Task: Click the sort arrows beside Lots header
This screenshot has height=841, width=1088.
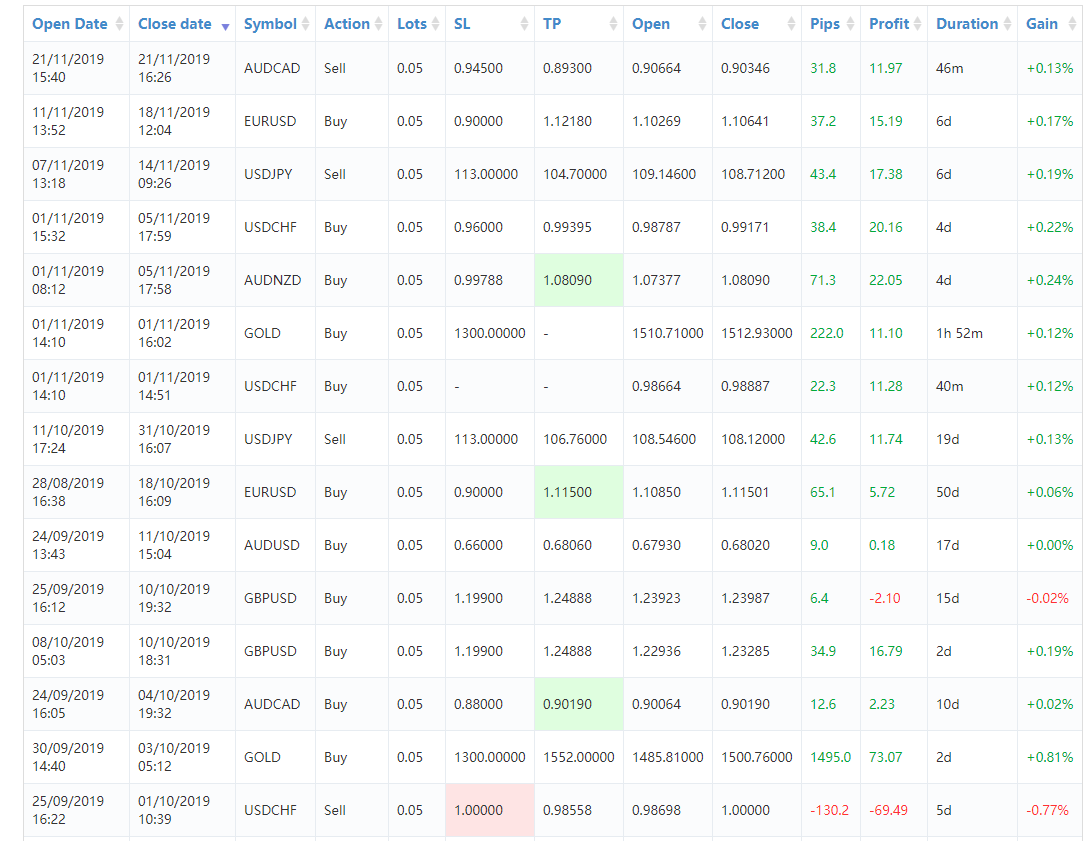Action: (436, 24)
